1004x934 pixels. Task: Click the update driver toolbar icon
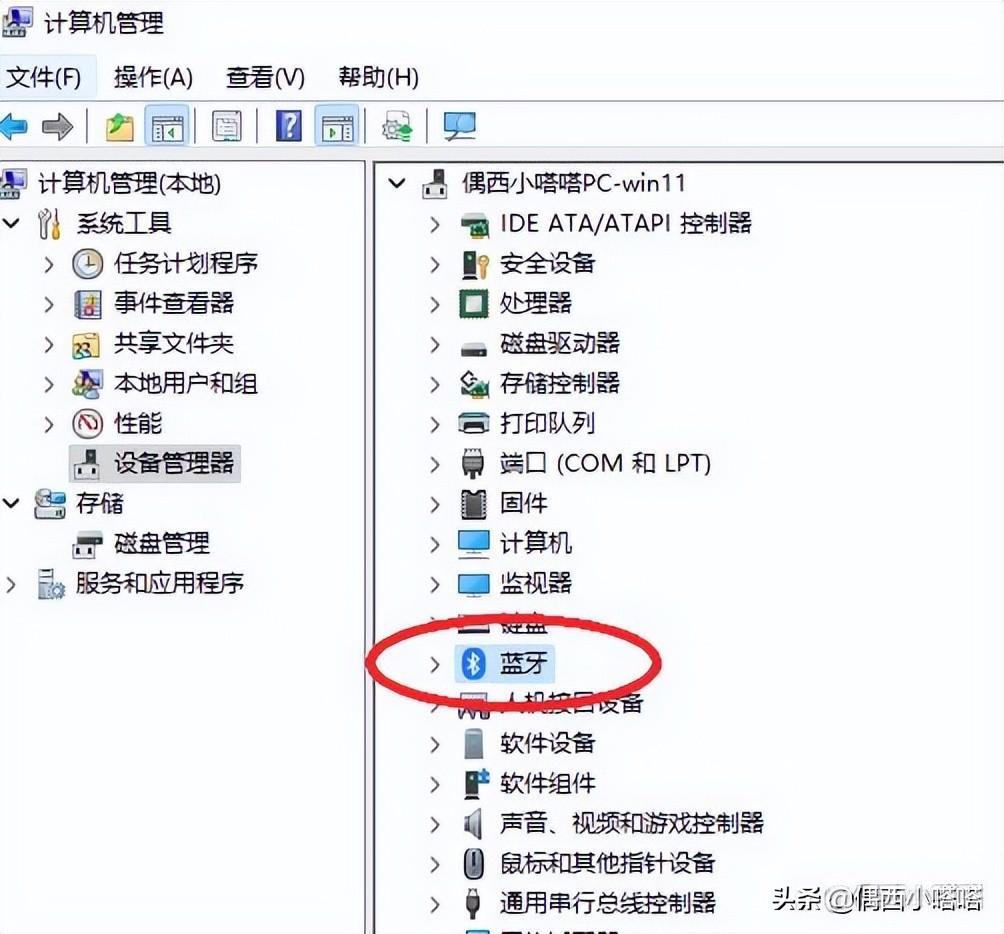click(397, 126)
